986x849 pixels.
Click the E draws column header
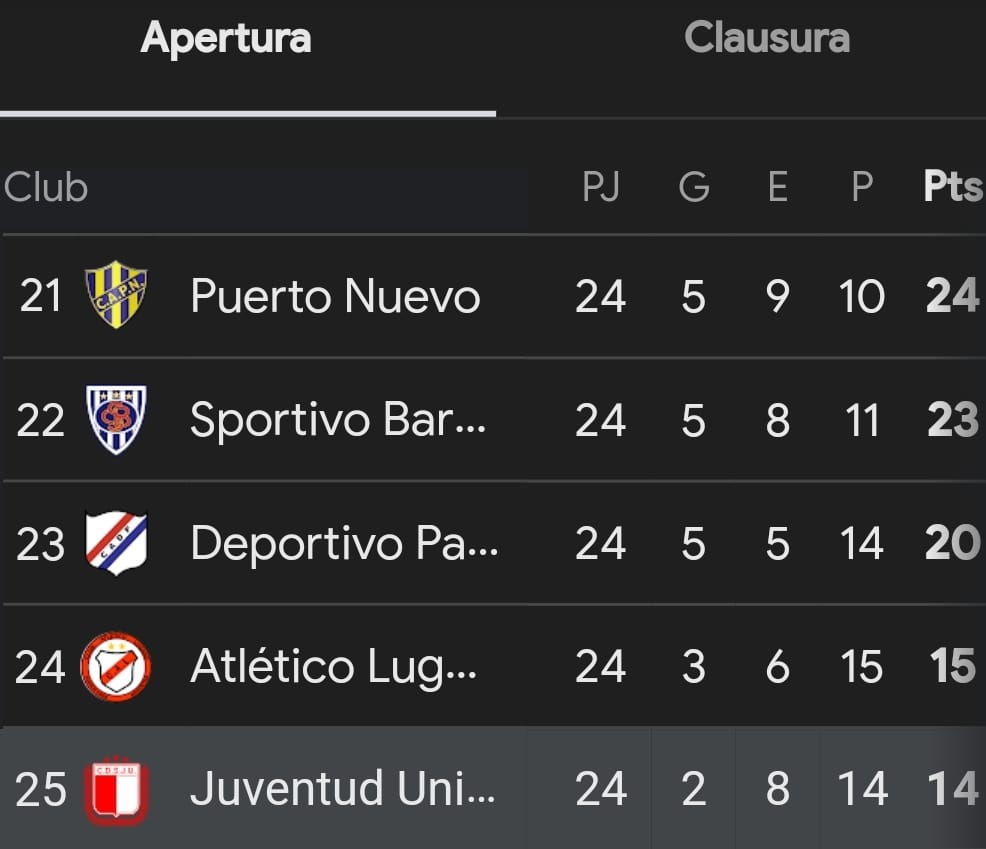tap(777, 187)
